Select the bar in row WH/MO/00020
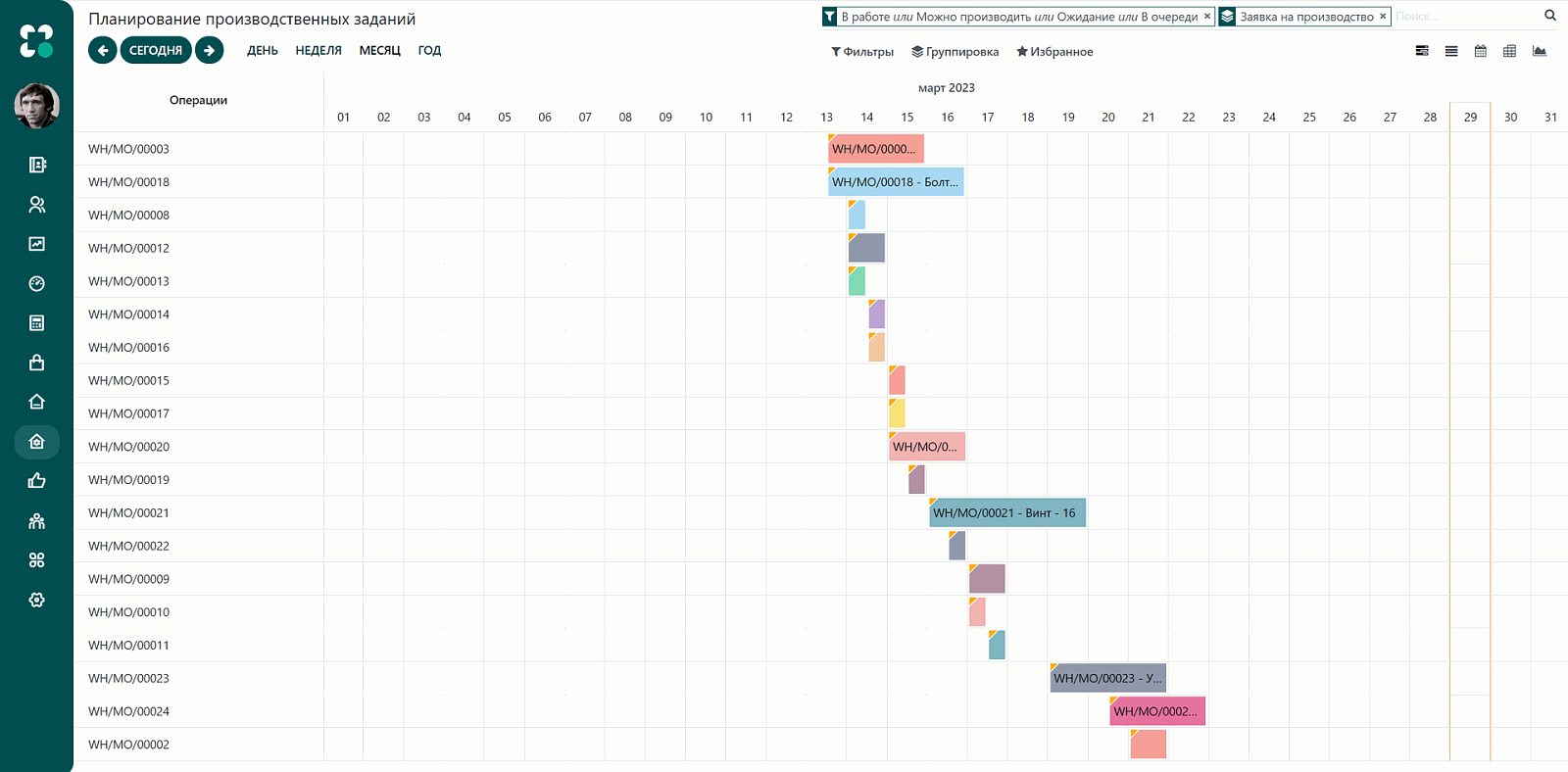The width and height of the screenshot is (1568, 772). (927, 447)
